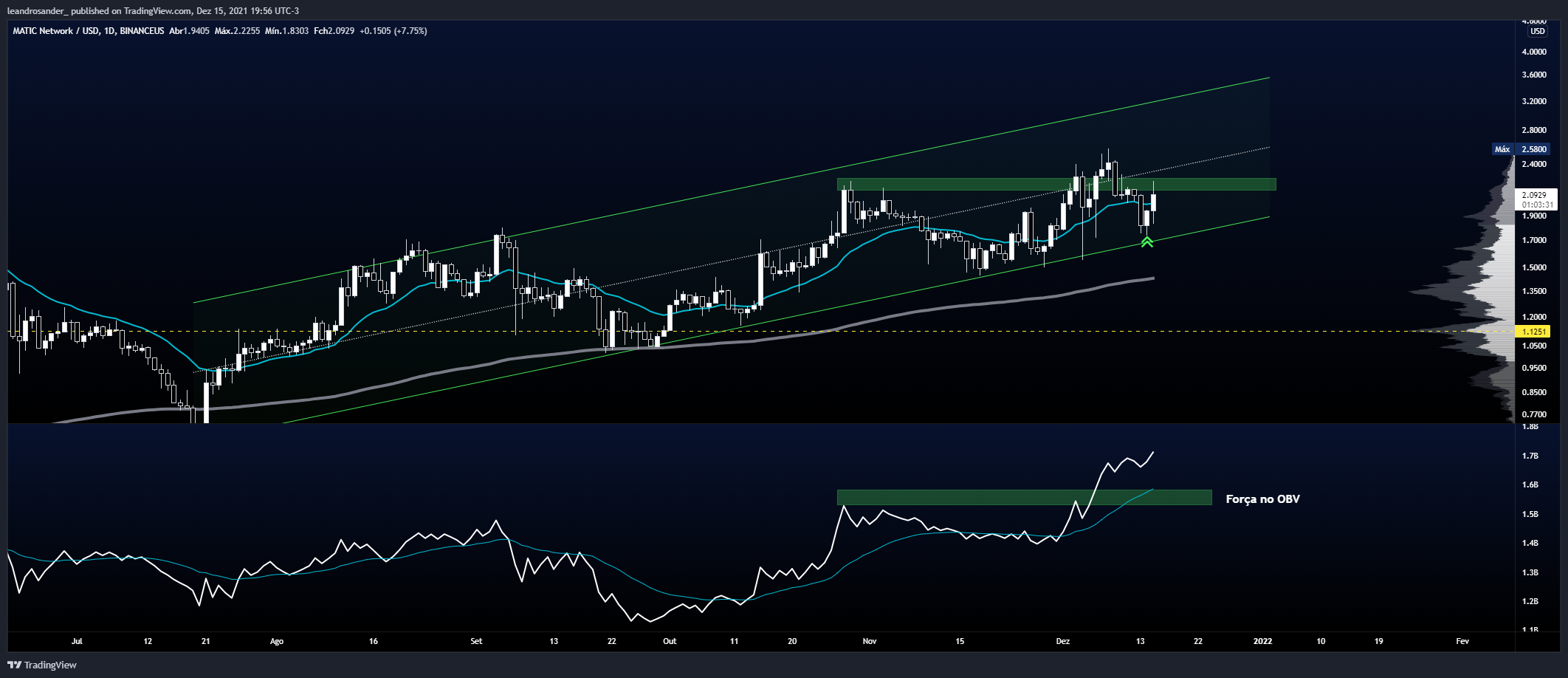This screenshot has width=1568, height=678.
Task: Click the Jul label on time axis
Action: (x=77, y=641)
